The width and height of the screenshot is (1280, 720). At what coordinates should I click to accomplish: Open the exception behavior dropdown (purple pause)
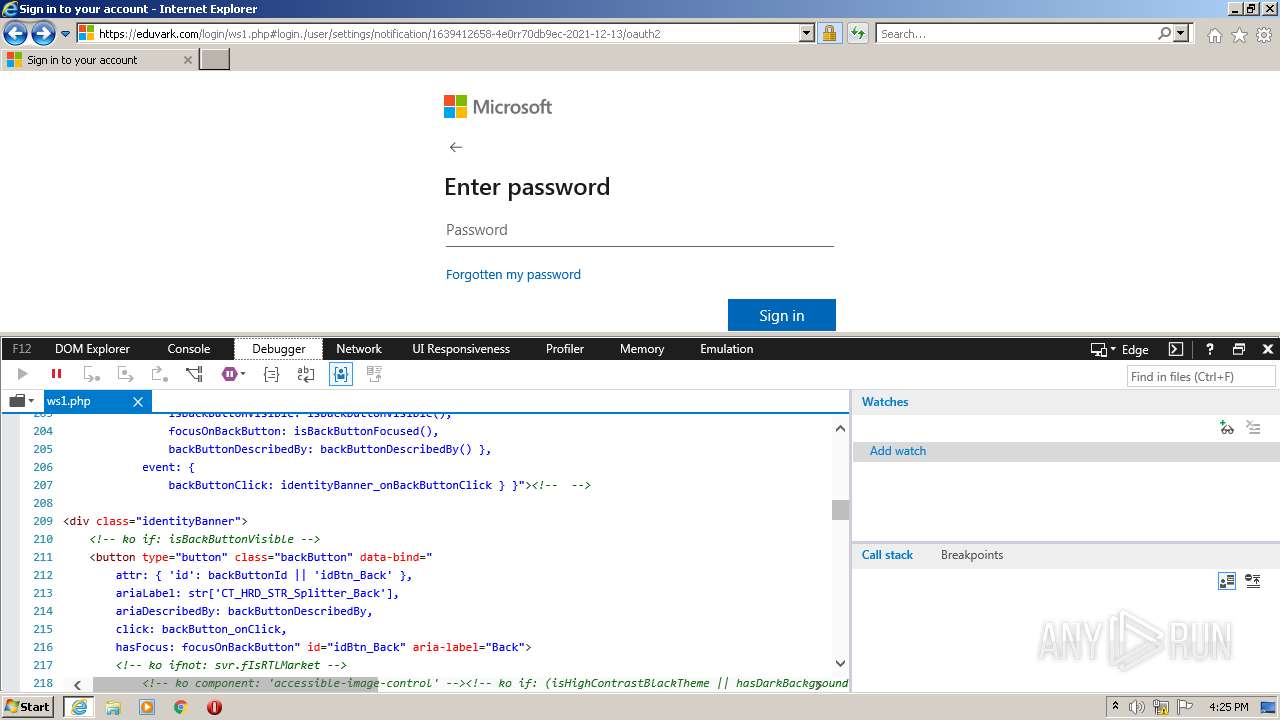pyautogui.click(x=233, y=374)
